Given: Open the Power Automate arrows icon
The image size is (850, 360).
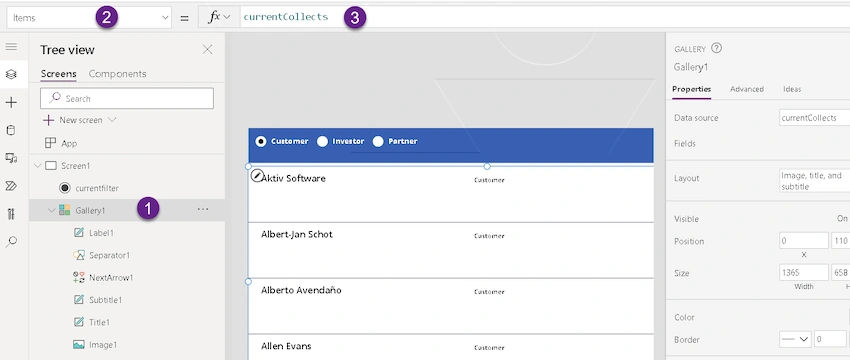Looking at the screenshot, I should [11, 186].
